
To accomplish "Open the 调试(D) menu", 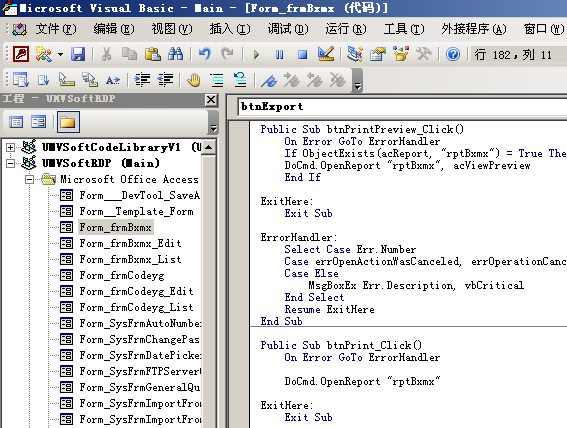I will click(x=288, y=29).
